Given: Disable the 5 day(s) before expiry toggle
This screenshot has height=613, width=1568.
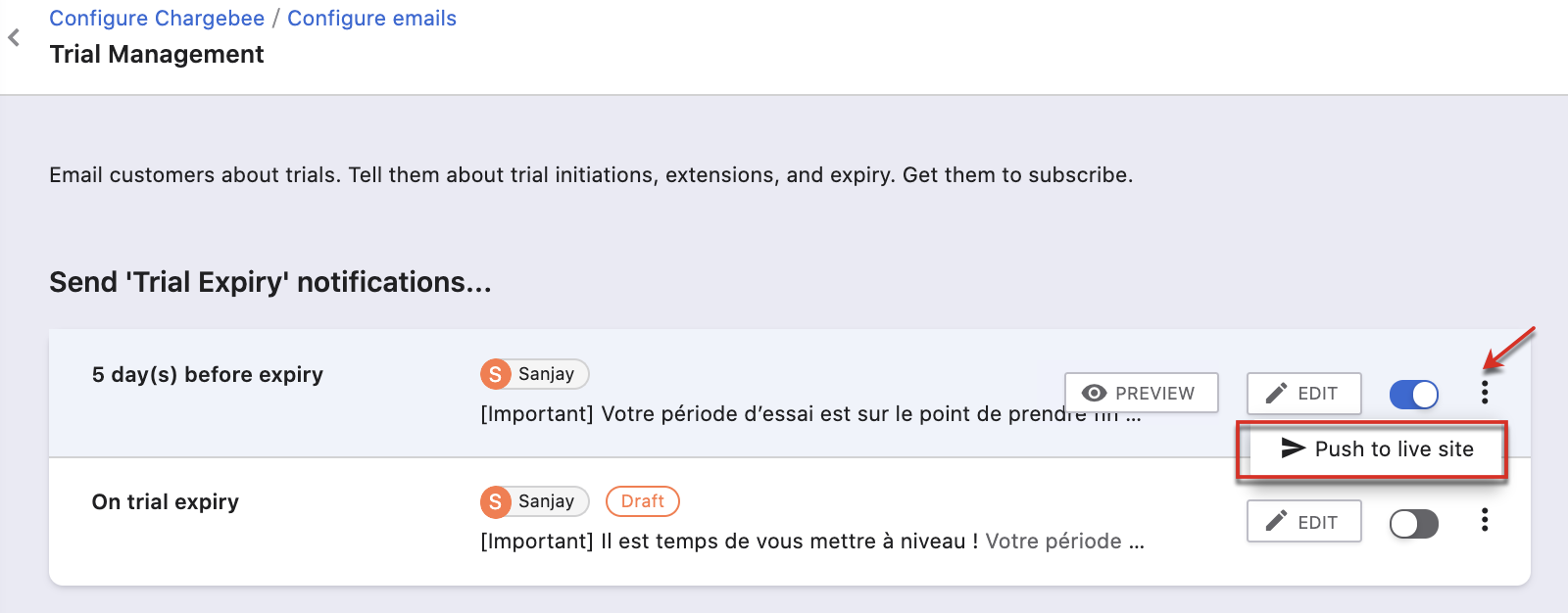Looking at the screenshot, I should [1413, 394].
